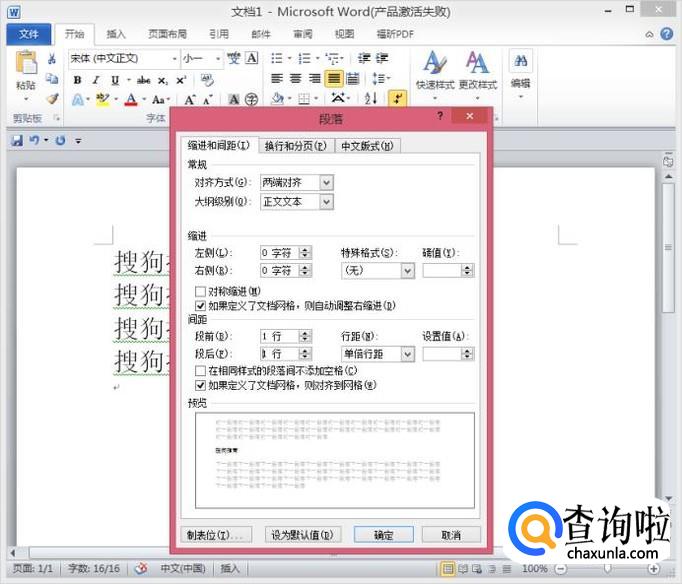This screenshot has width=682, height=584.
Task: Open Word Help question mark icon
Action: (x=666, y=34)
